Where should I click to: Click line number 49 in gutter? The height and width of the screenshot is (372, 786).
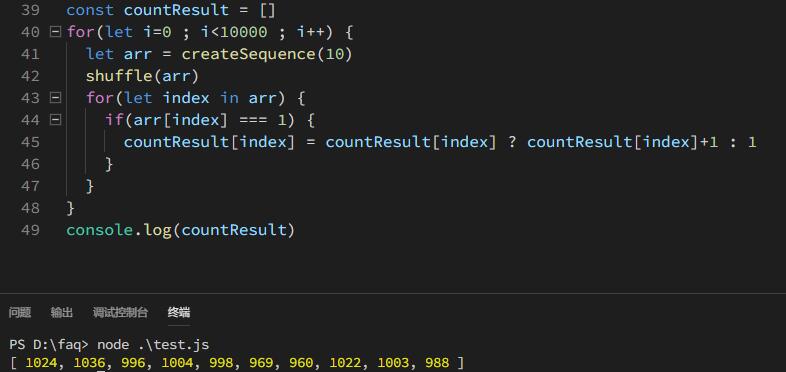click(31, 230)
